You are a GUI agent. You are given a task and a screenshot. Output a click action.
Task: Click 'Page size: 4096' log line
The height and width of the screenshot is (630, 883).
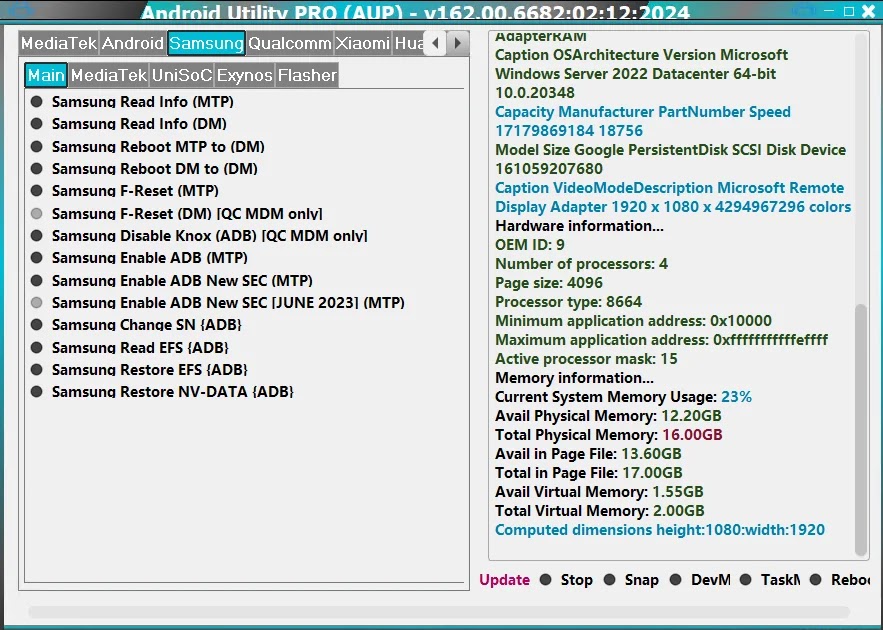point(549,283)
